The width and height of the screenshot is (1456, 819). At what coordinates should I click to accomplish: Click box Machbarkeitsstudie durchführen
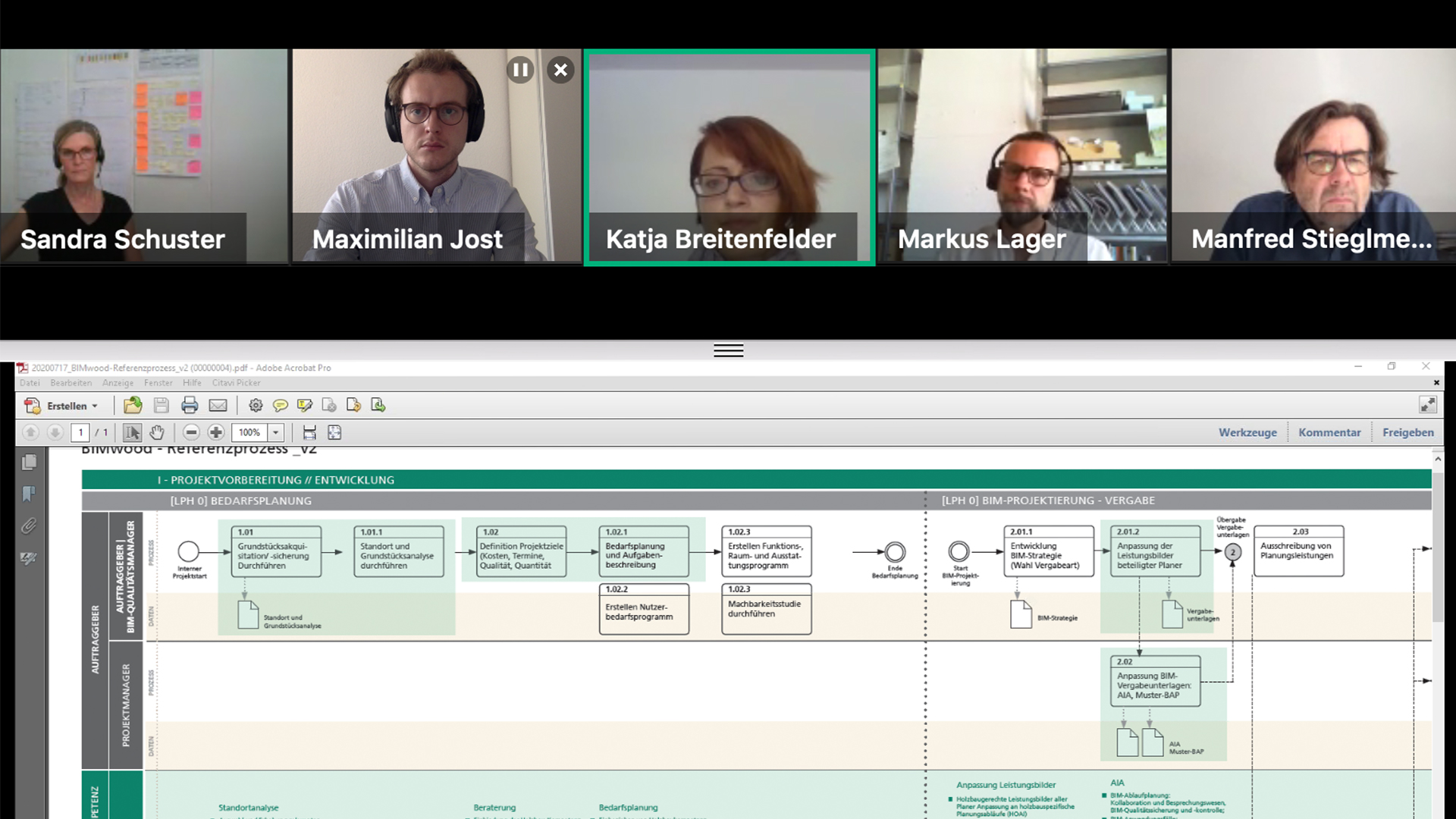tap(767, 608)
